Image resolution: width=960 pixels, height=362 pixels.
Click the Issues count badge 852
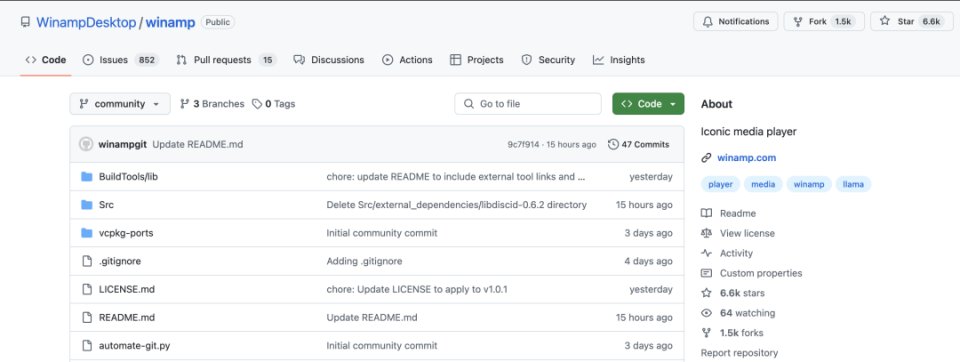[146, 60]
